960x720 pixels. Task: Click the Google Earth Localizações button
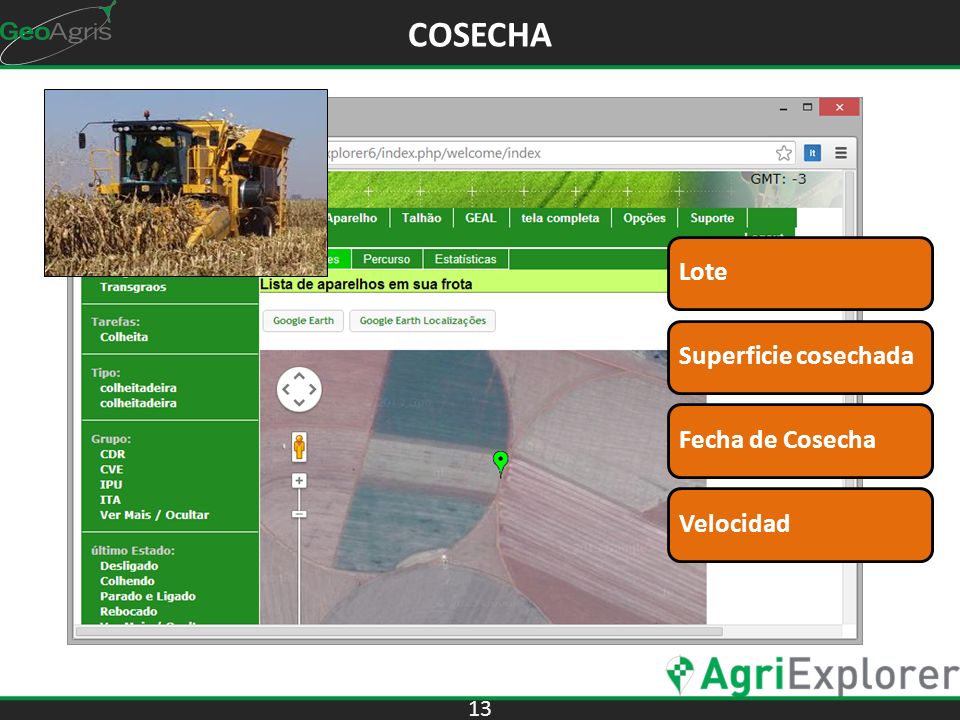422,321
